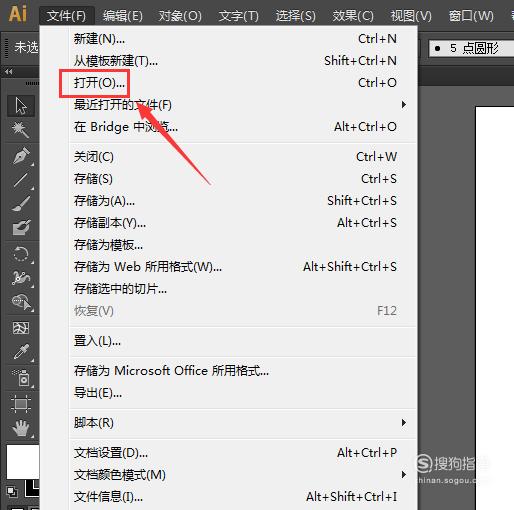The image size is (514, 510).
Task: Select the Warp tool
Action: pyautogui.click(x=21, y=278)
